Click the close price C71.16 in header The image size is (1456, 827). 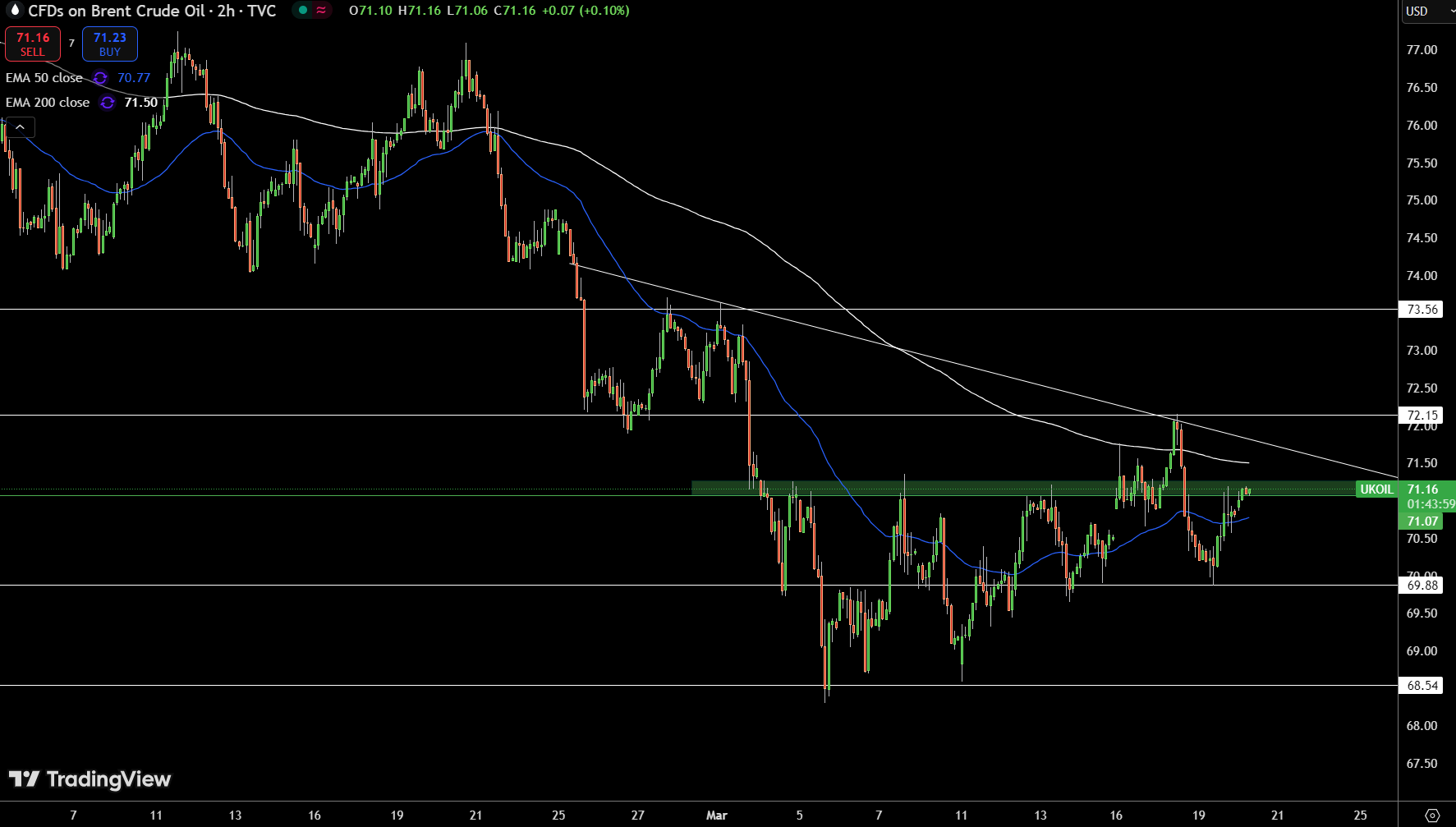point(514,11)
